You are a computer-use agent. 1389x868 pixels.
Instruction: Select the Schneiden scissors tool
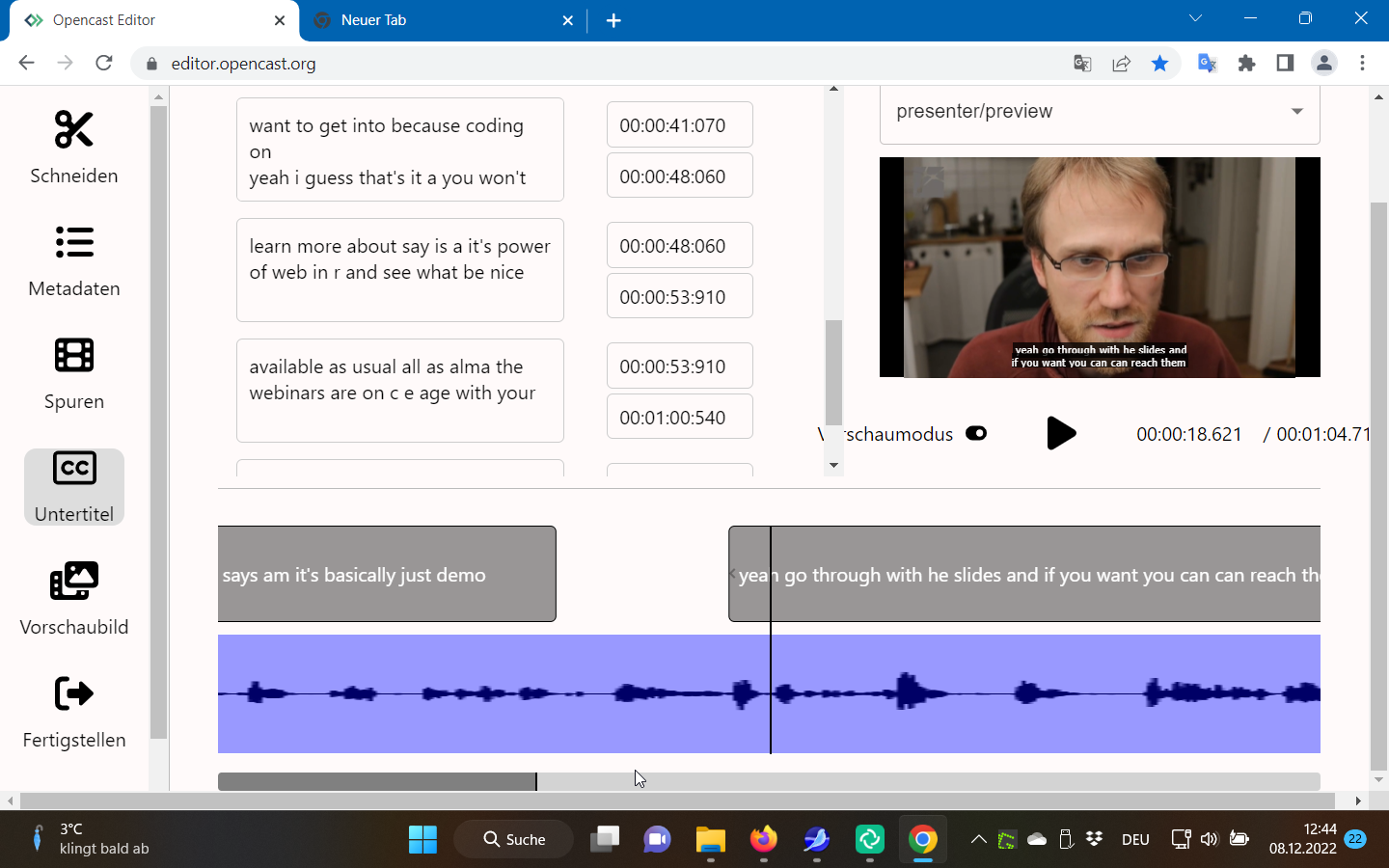[73, 147]
